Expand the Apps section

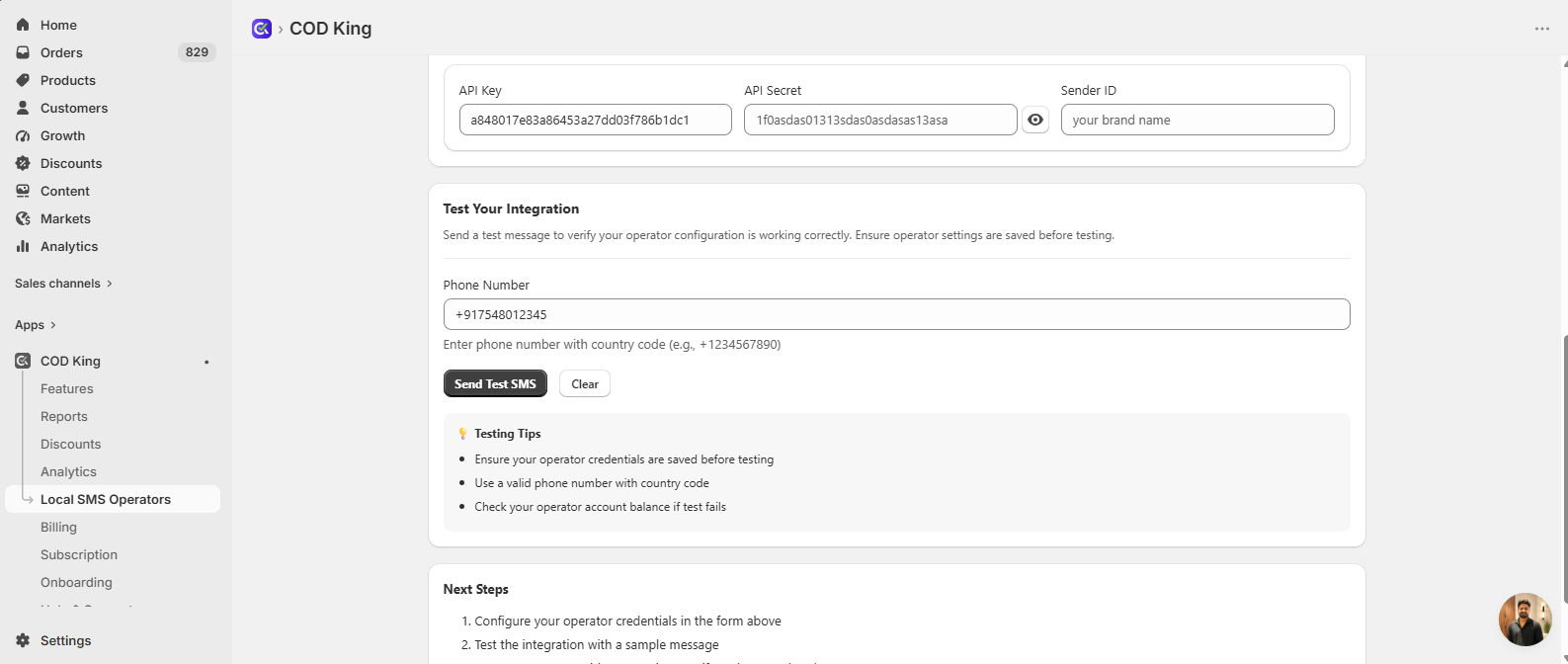click(x=36, y=325)
